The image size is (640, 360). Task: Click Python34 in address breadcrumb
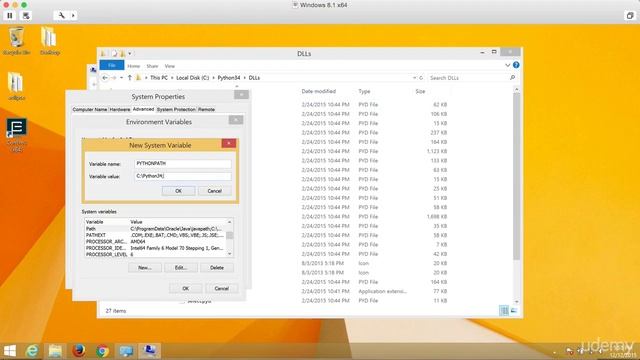pyautogui.click(x=229, y=78)
